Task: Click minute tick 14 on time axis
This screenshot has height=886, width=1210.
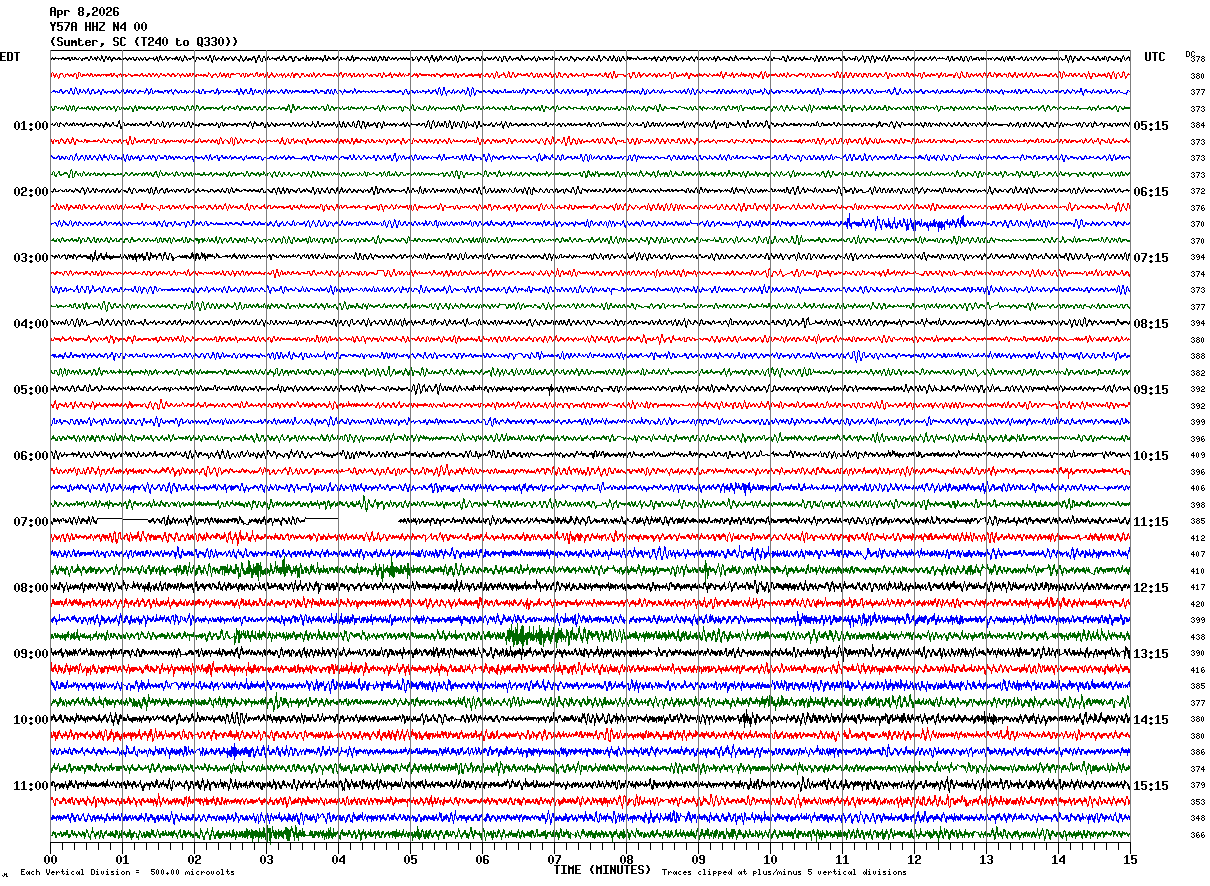Action: tap(1058, 859)
